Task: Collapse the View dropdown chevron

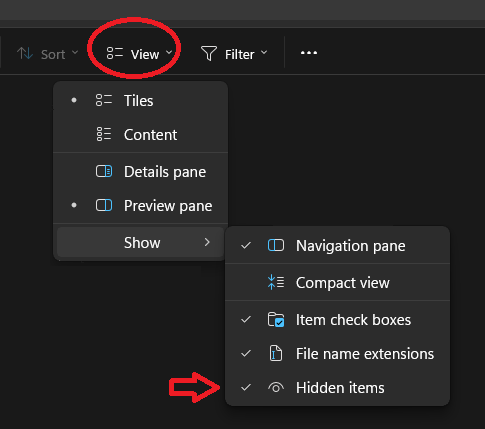Action: (169, 52)
